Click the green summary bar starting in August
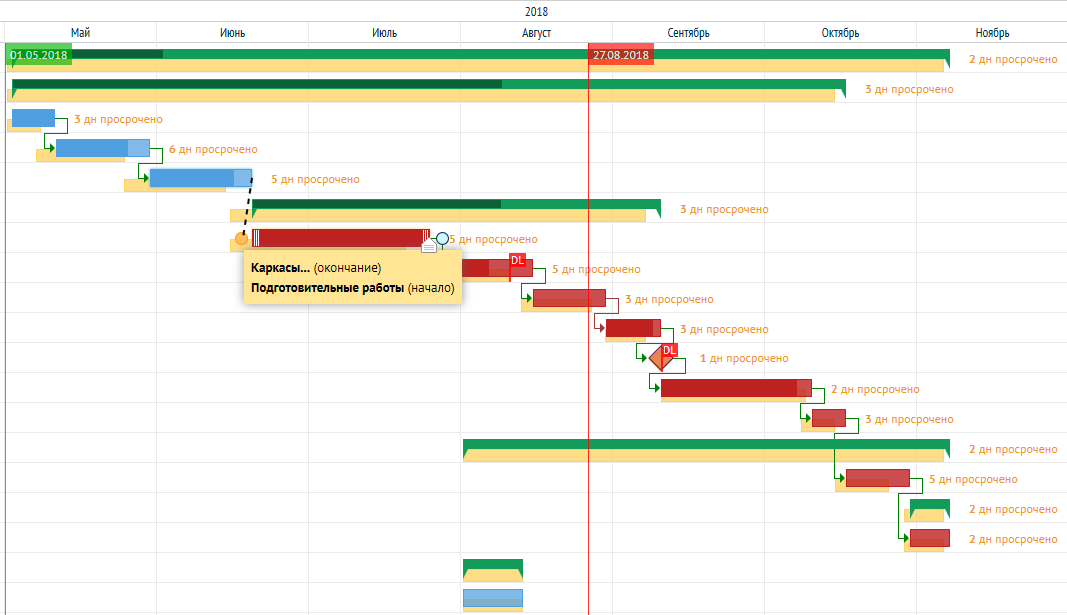Screen dimensions: 1067x615 pos(706,444)
